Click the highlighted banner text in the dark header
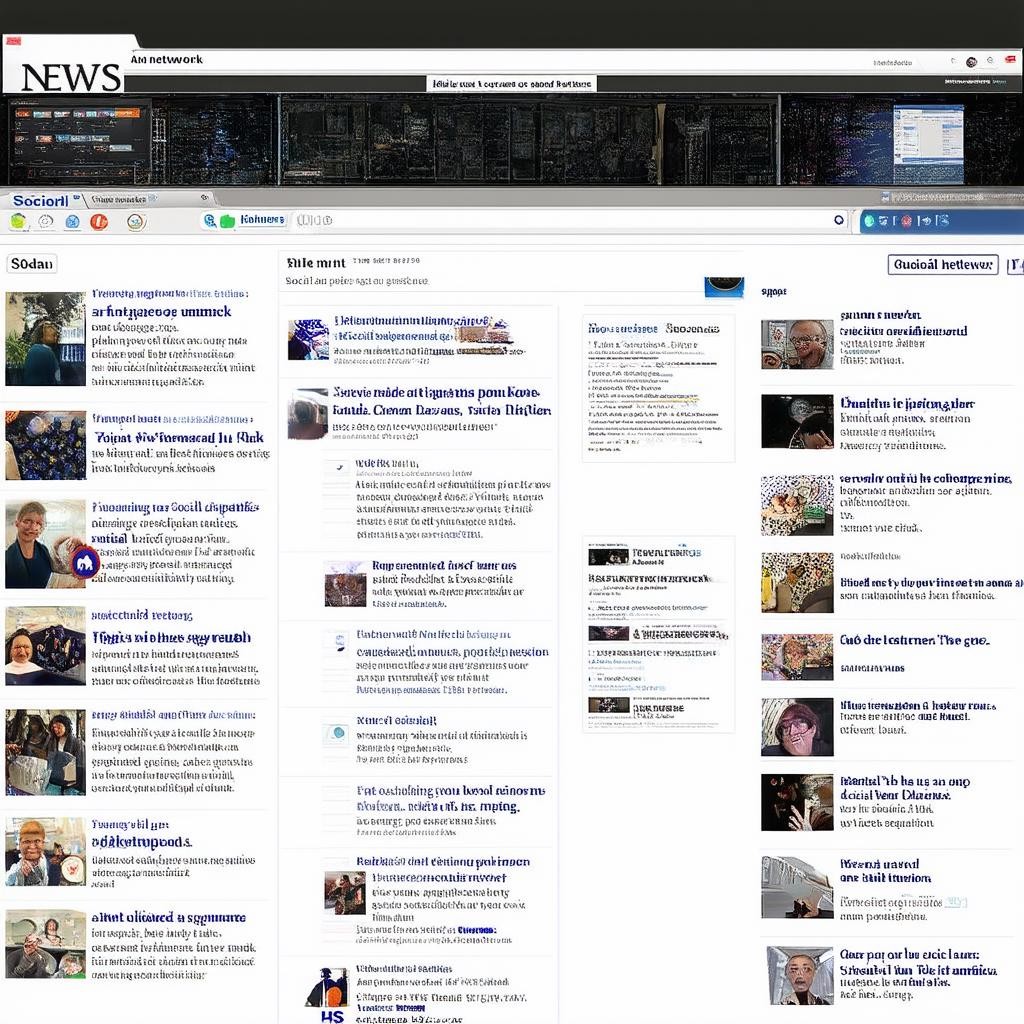The image size is (1024, 1024). [511, 84]
